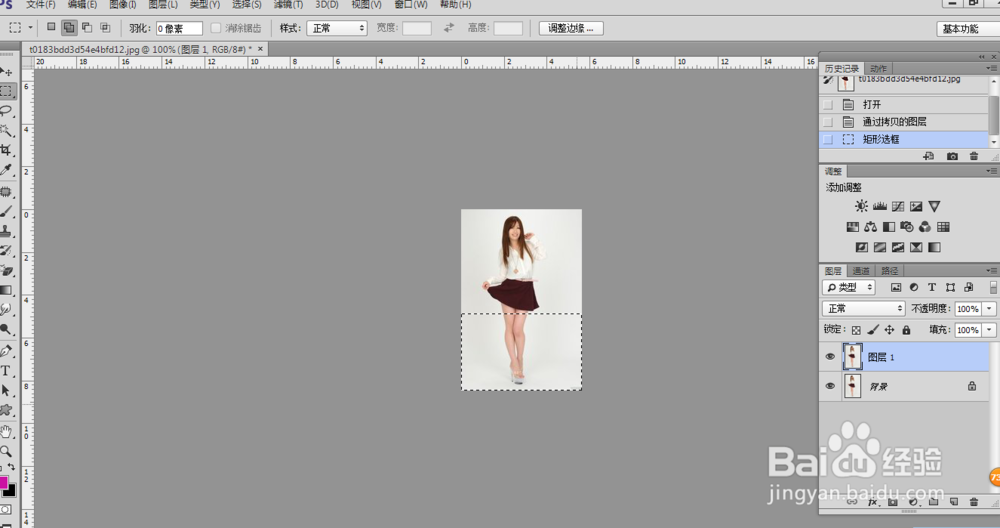1000x528 pixels.
Task: Open the 填充 fill dropdown arrow
Action: [x=989, y=330]
